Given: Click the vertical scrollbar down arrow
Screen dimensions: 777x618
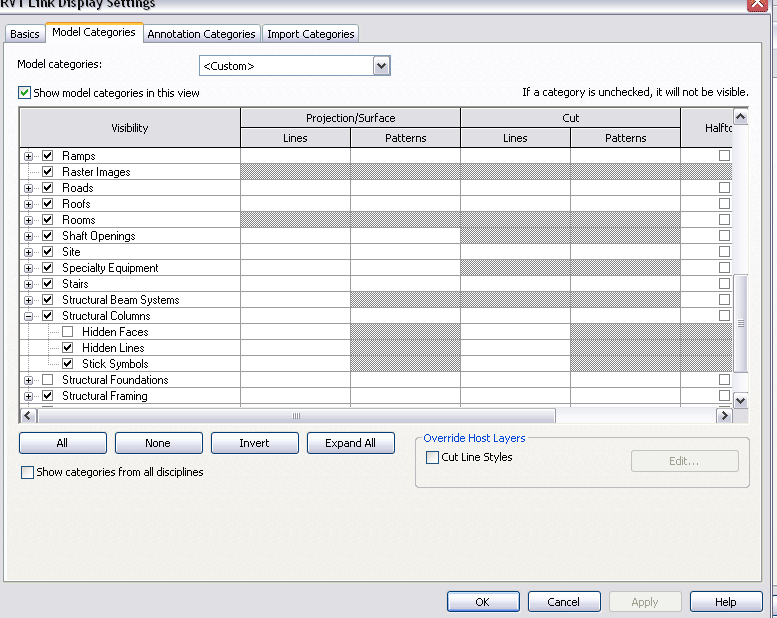Looking at the screenshot, I should pos(740,400).
